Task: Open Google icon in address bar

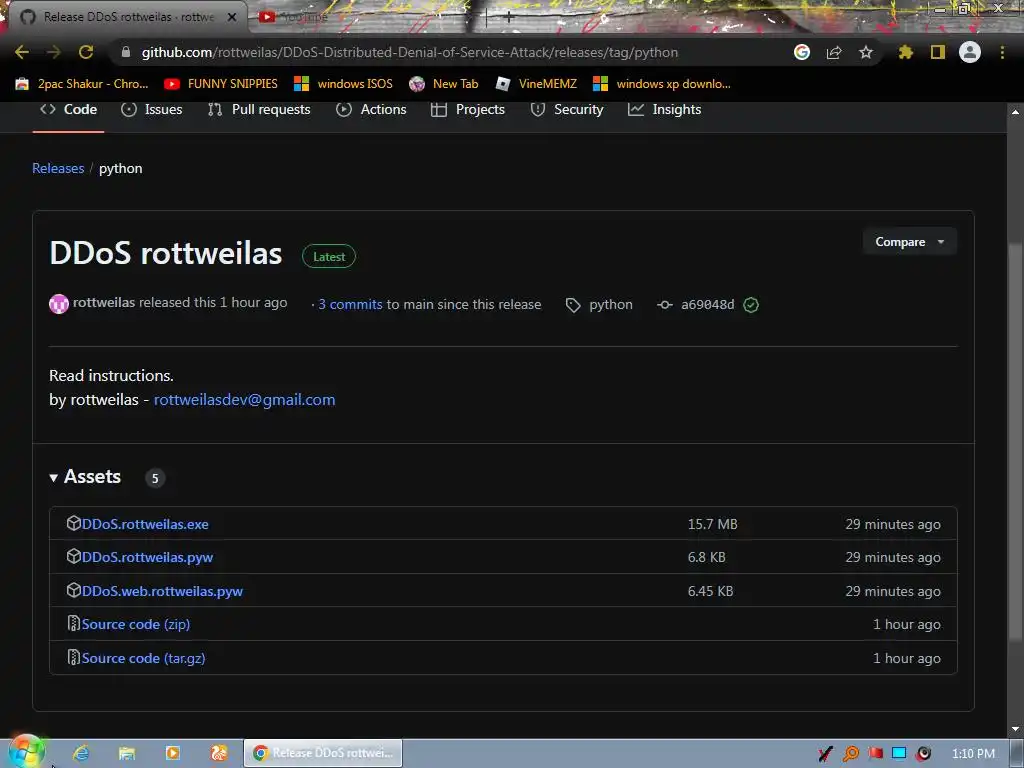Action: 802,52
